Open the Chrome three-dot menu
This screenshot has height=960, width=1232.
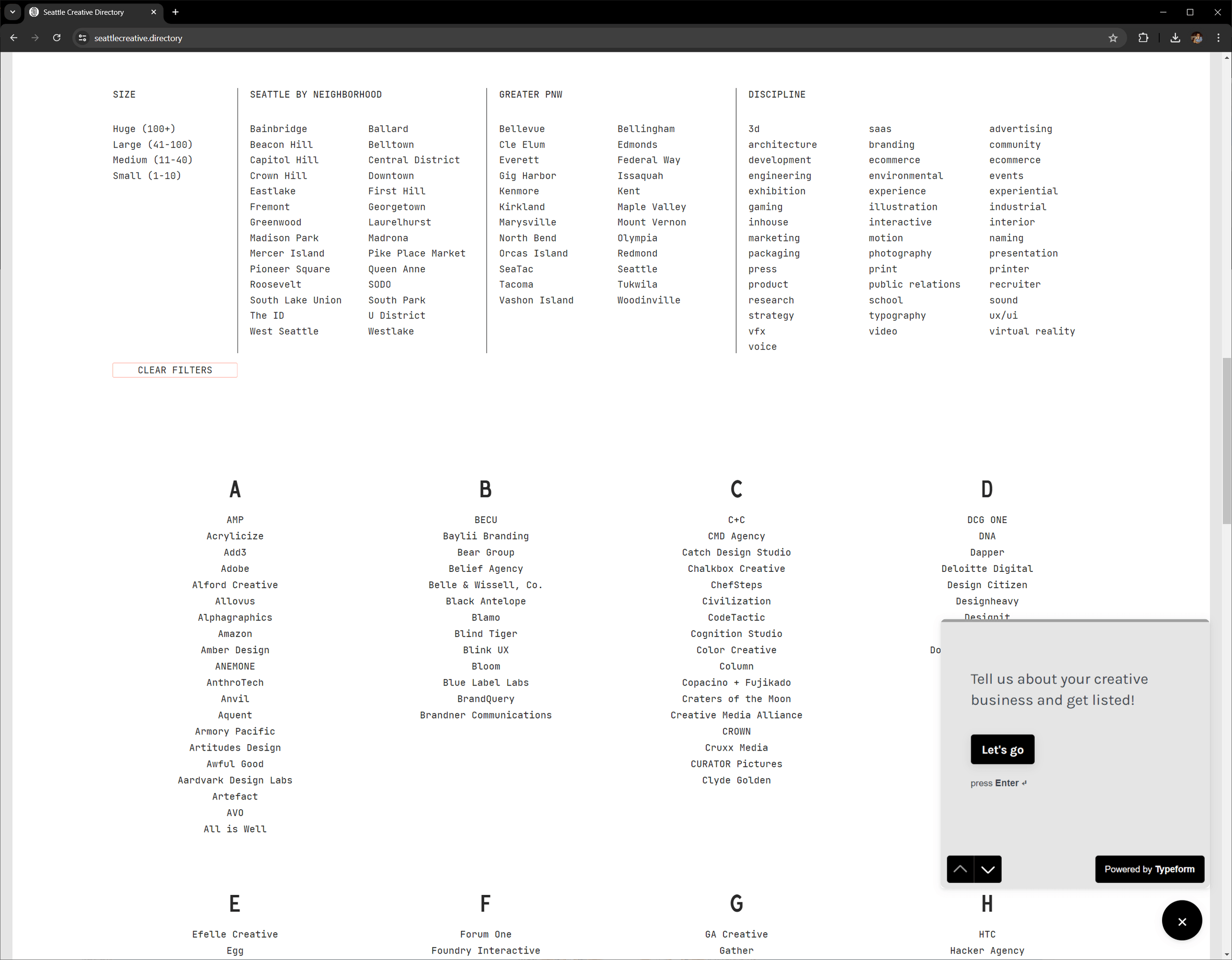point(1219,38)
